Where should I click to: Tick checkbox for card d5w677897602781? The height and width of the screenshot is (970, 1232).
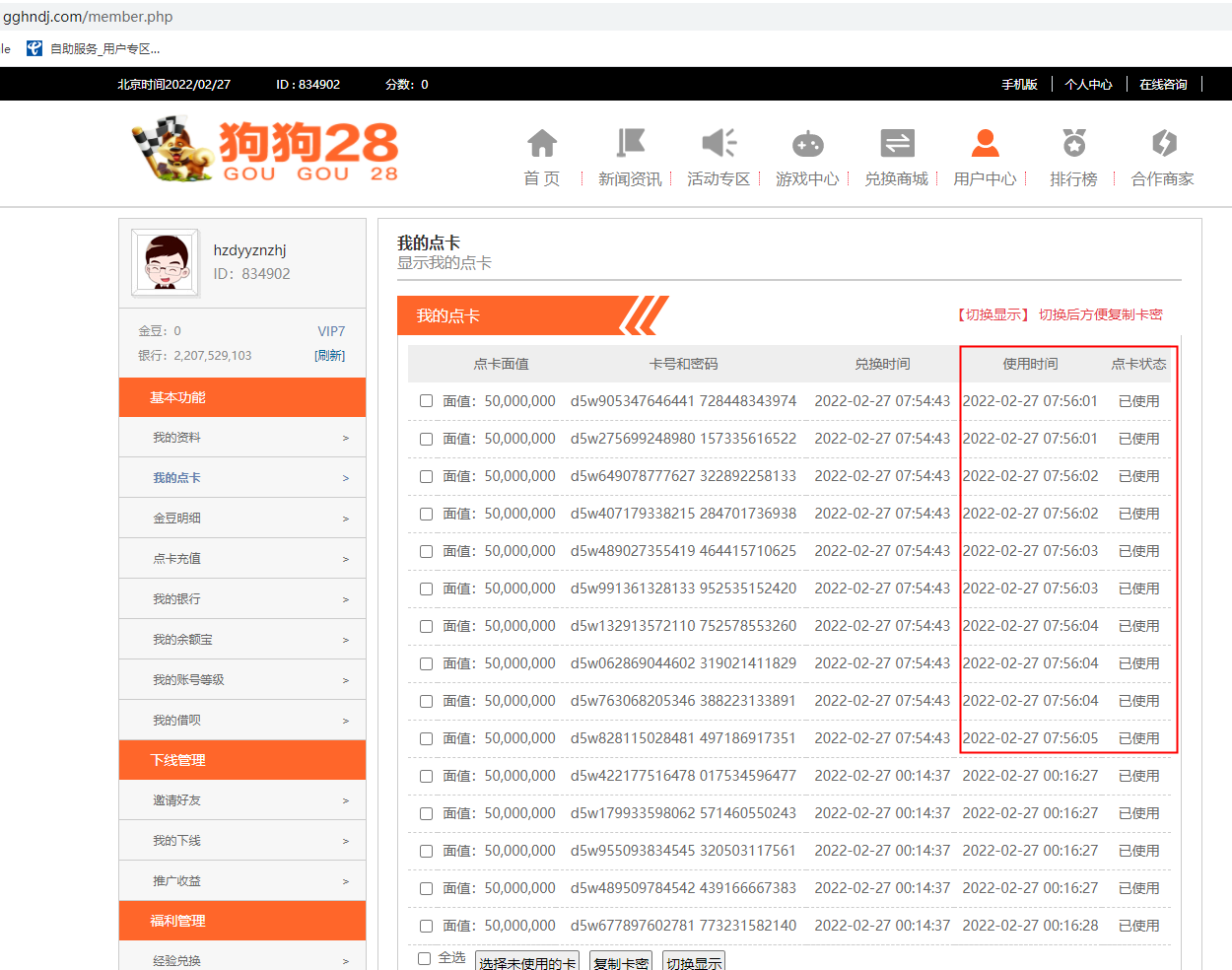click(426, 926)
